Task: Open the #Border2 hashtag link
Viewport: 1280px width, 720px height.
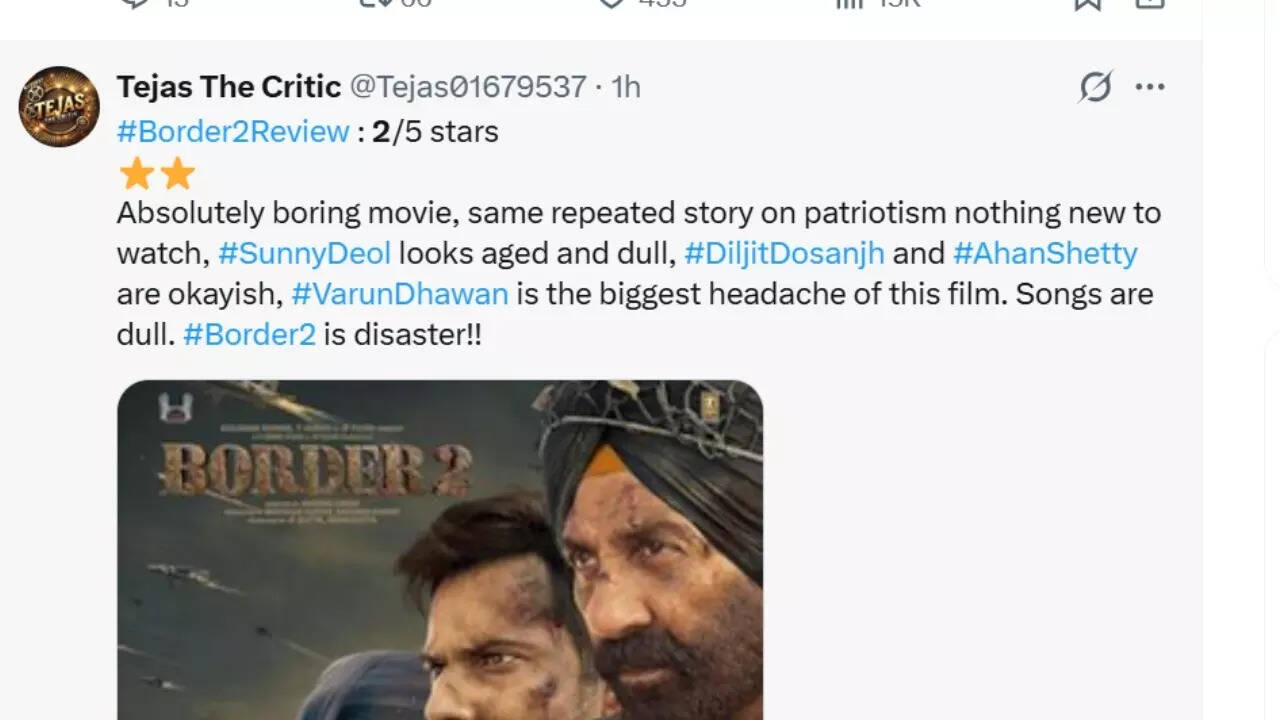Action: [x=249, y=334]
